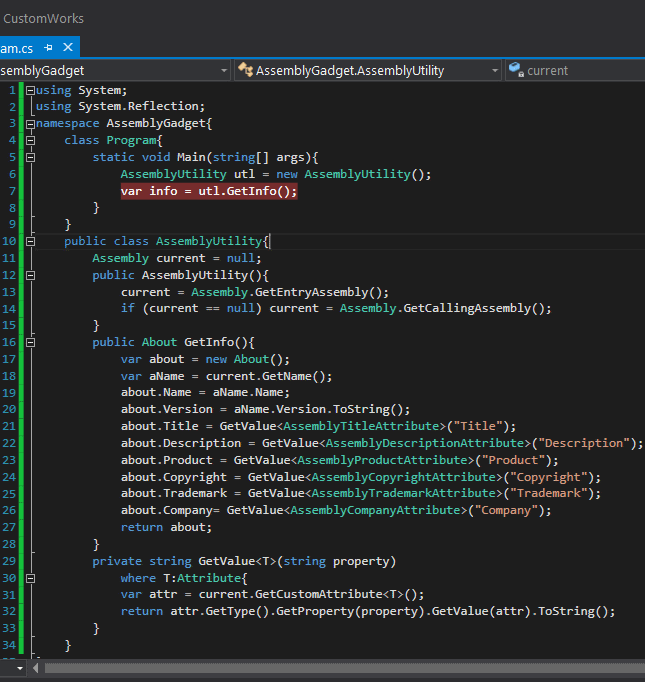645x682 pixels.
Task: Fold the Program class outline
Action: 30,140
